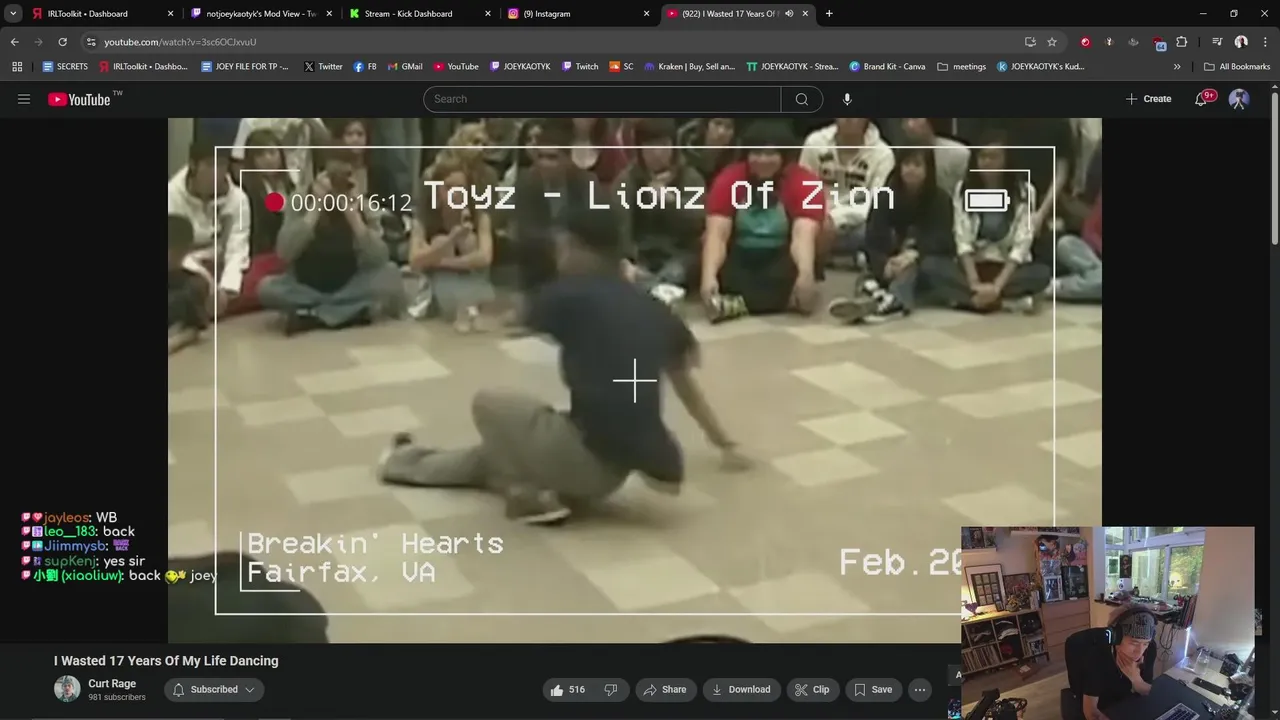The height and width of the screenshot is (720, 1280).
Task: Open a new browser tab
Action: pyautogui.click(x=829, y=13)
